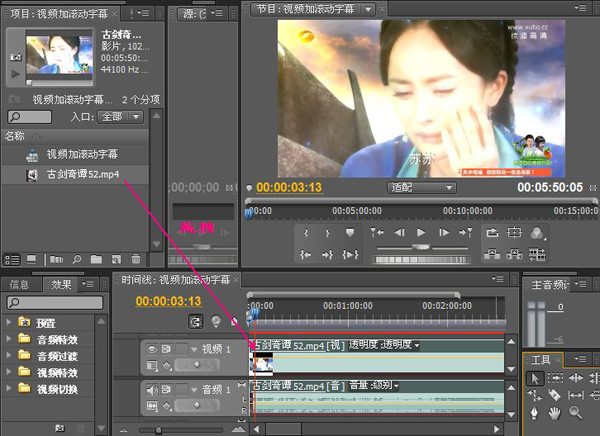Image resolution: width=600 pixels, height=436 pixels.
Task: Click Play In to Out button
Action: pos(350,255)
